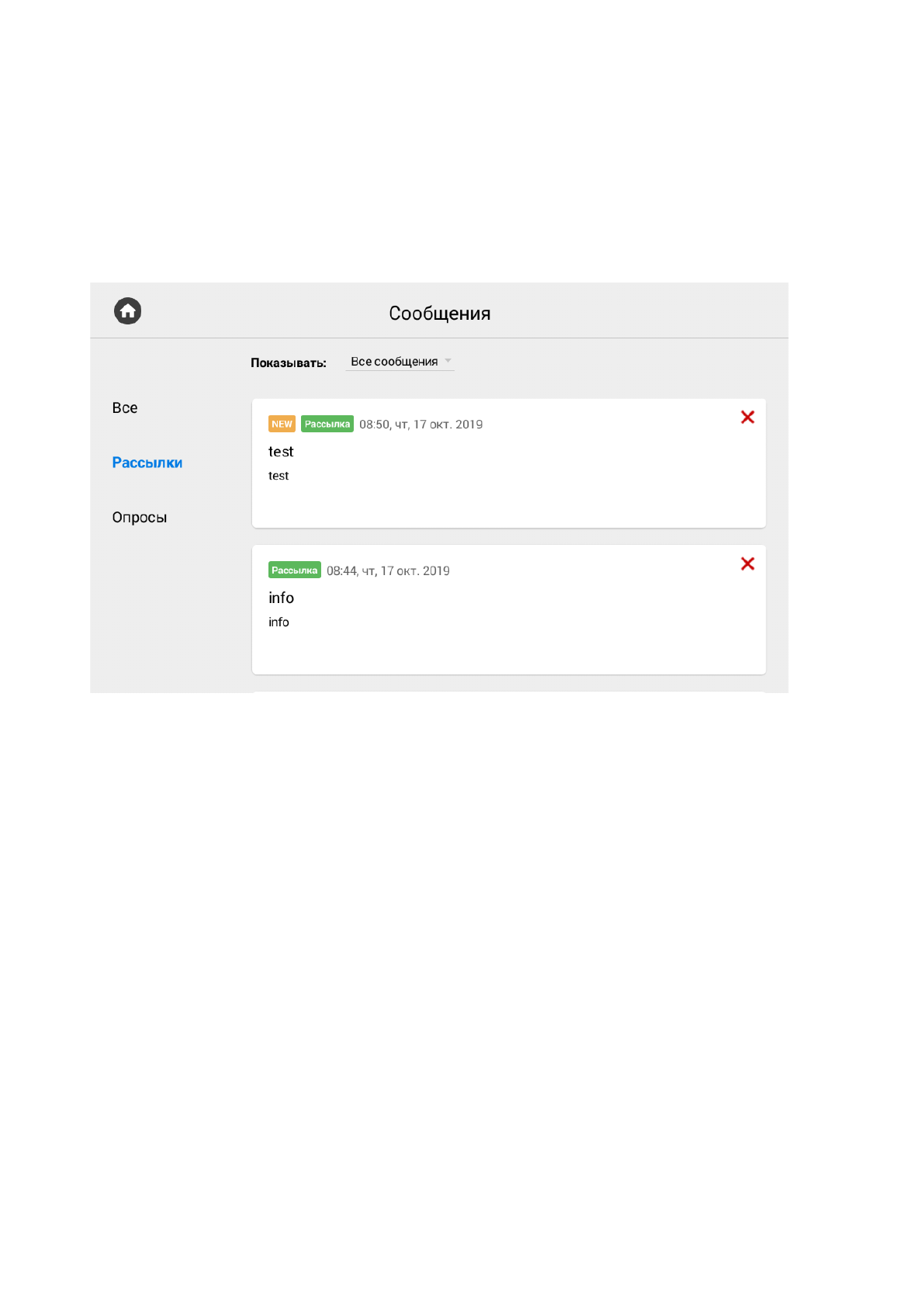Delete the info message with red X

pos(747,563)
